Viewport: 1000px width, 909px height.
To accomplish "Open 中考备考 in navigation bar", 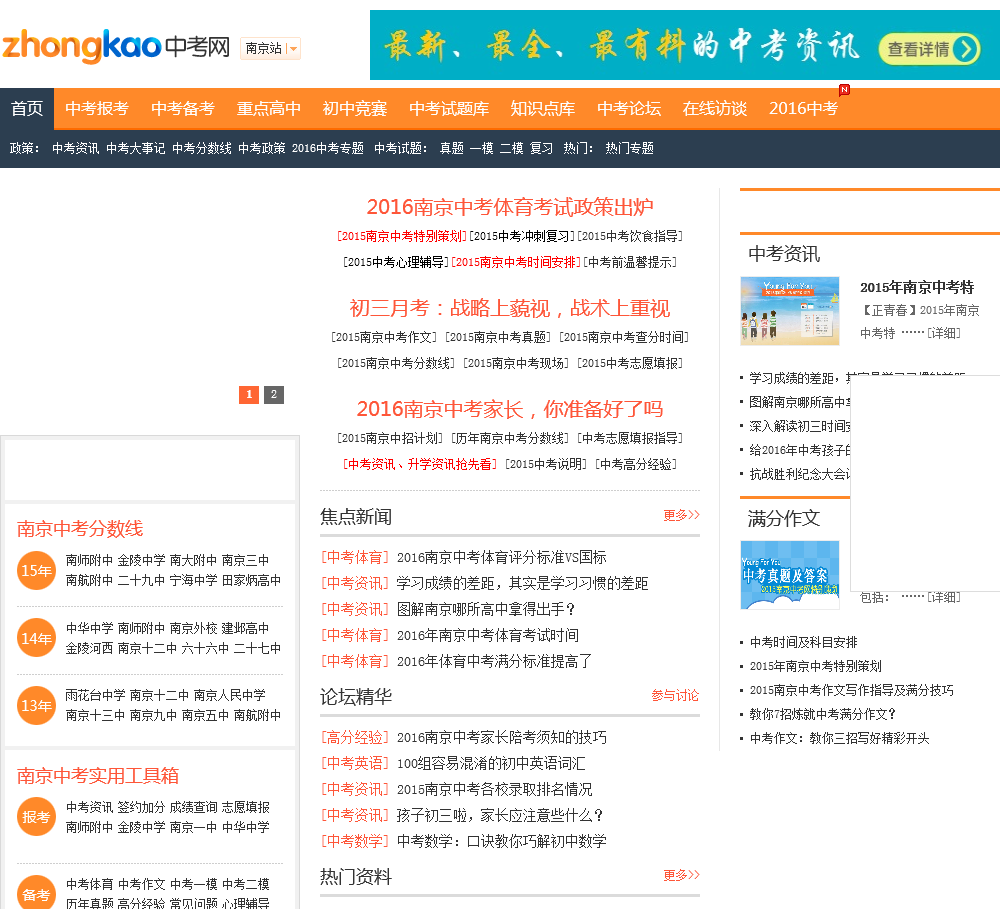I will (x=183, y=108).
